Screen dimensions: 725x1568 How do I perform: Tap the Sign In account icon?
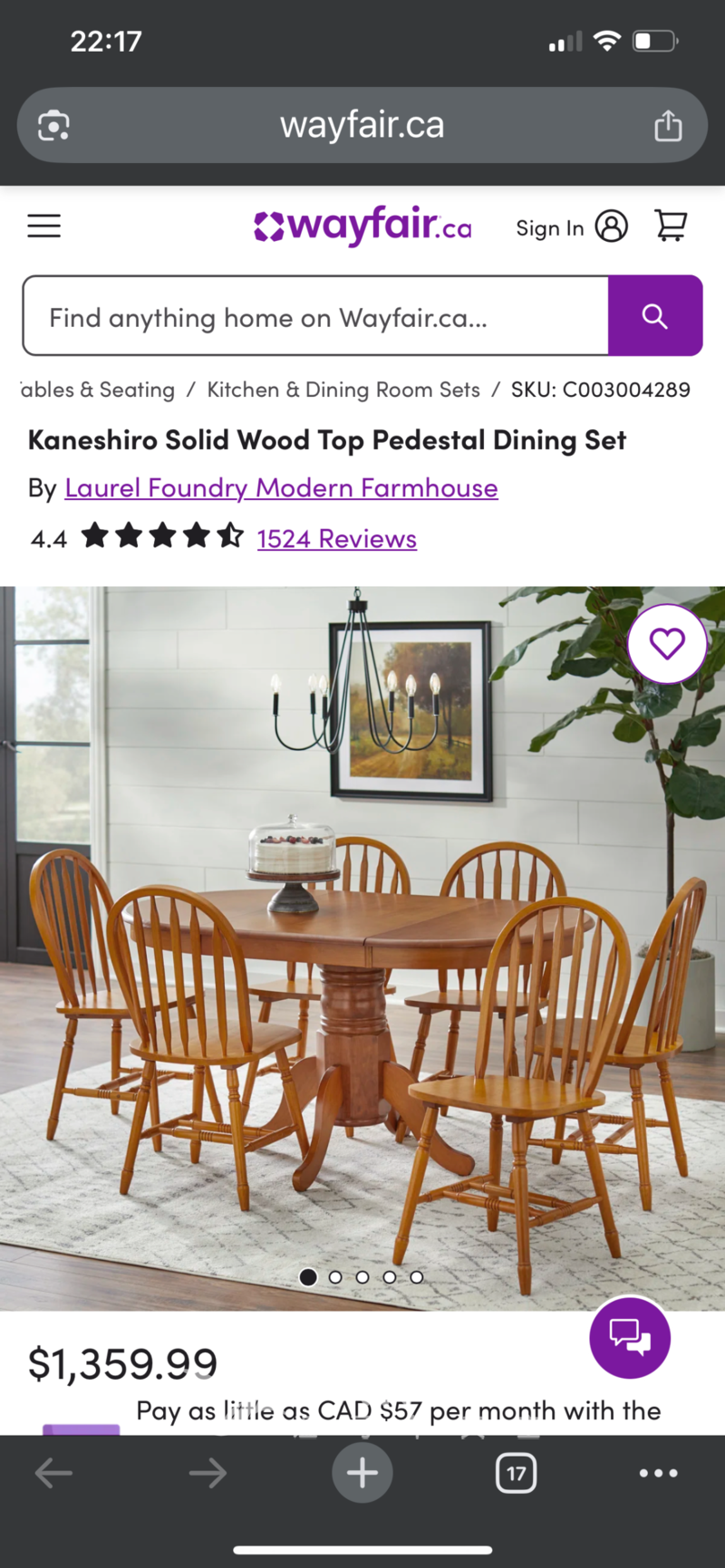pos(612,226)
